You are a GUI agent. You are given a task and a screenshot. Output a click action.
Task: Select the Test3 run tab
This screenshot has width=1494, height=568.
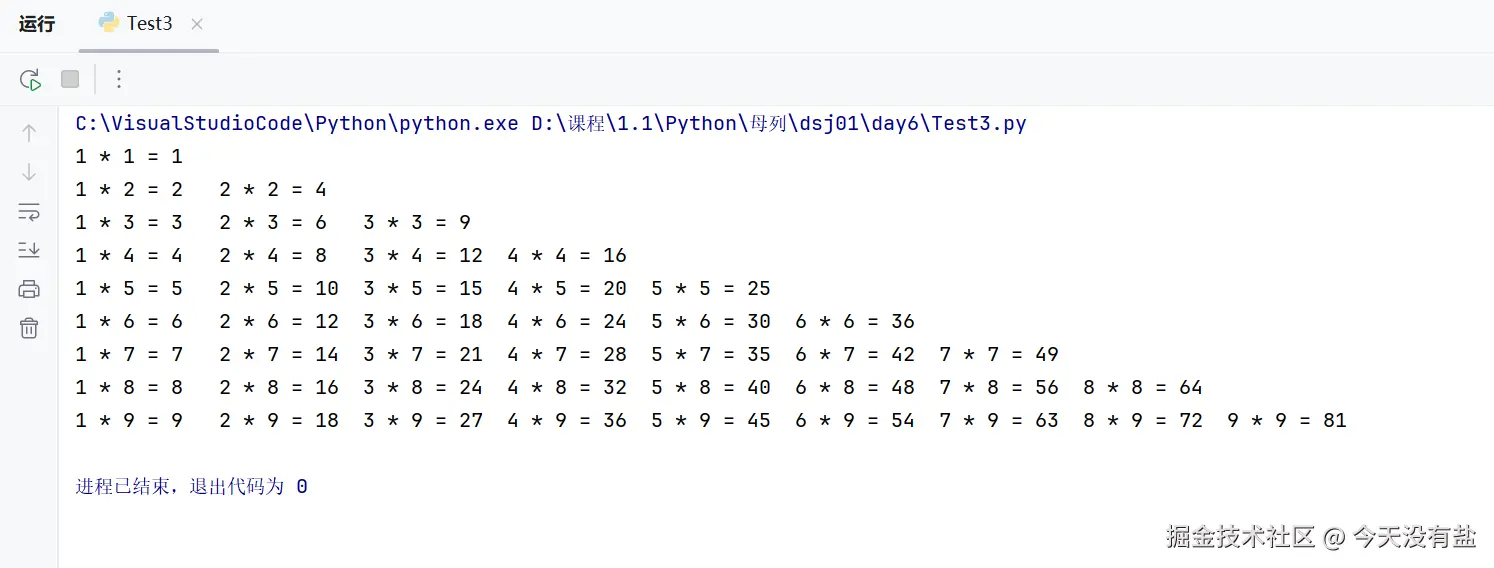pos(148,24)
